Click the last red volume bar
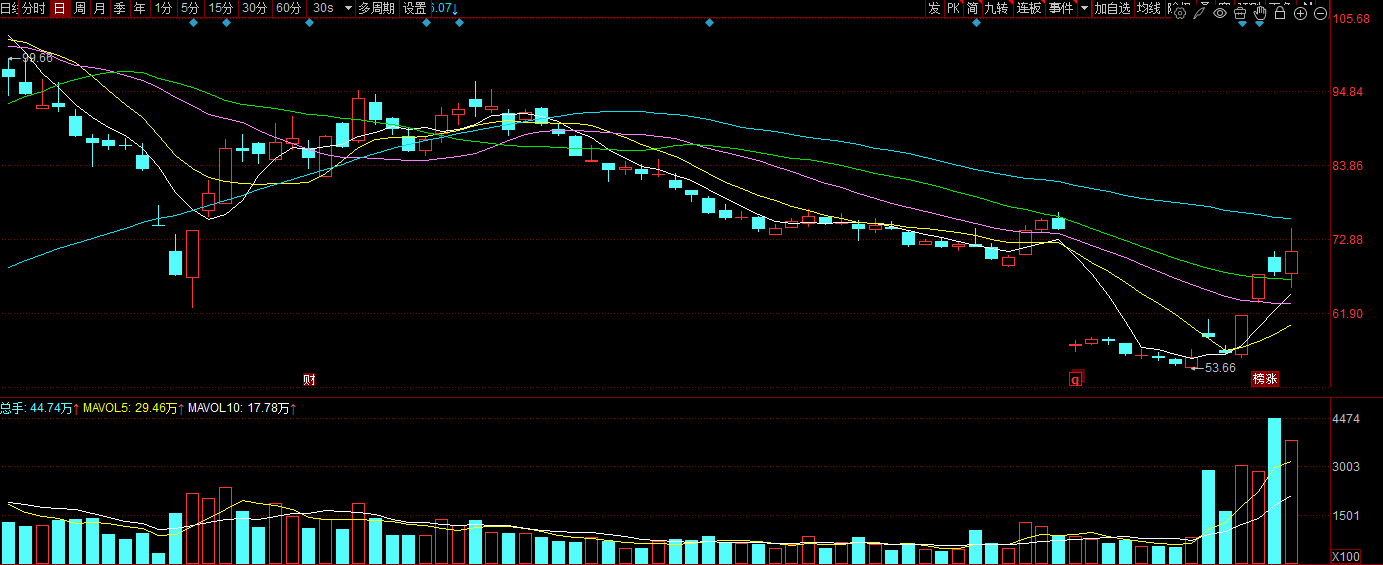Screen dimensions: 1383x565 point(1291,502)
